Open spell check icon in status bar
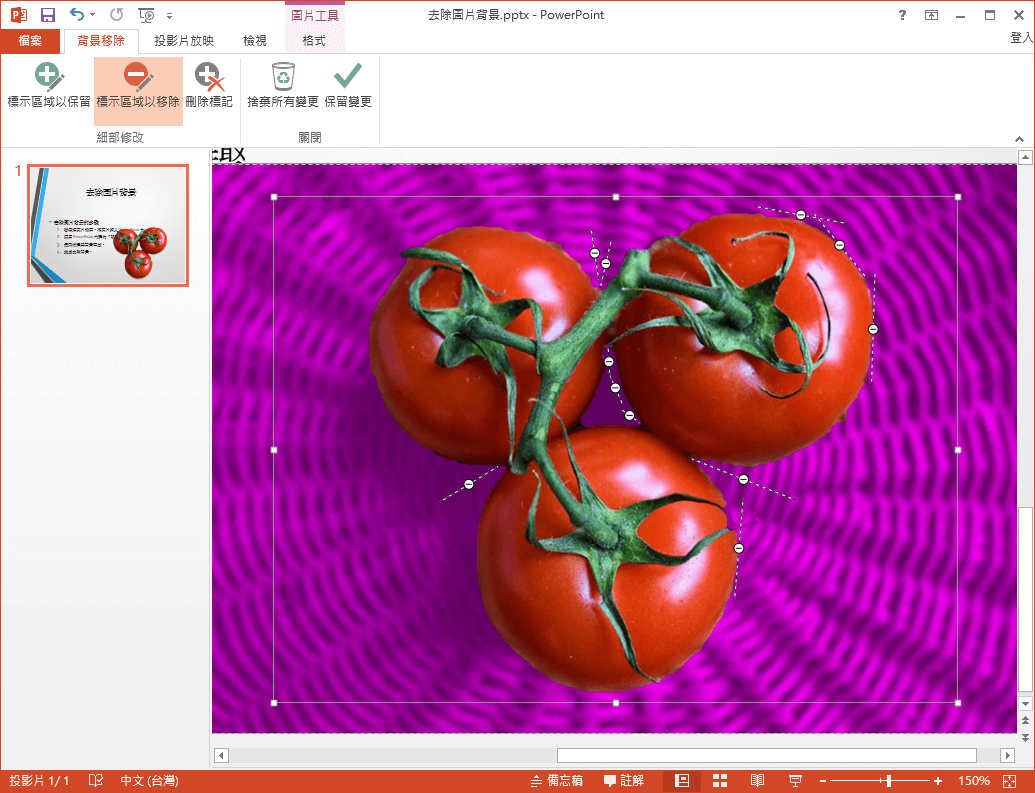The height and width of the screenshot is (793, 1035). pos(96,780)
